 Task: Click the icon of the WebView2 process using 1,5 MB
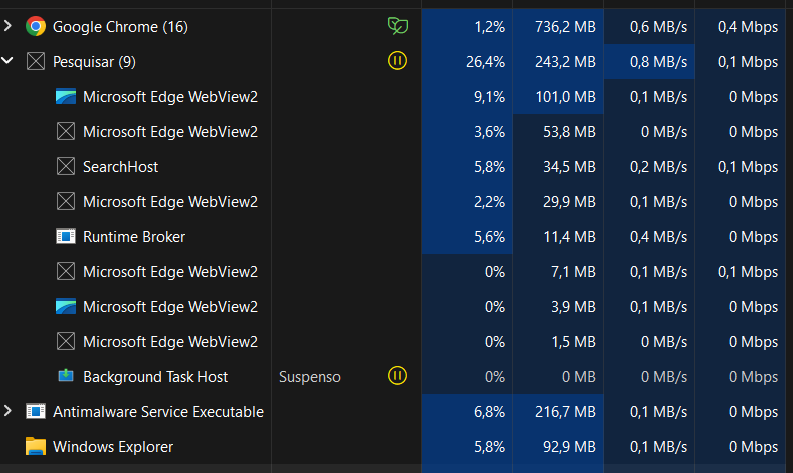(66, 341)
